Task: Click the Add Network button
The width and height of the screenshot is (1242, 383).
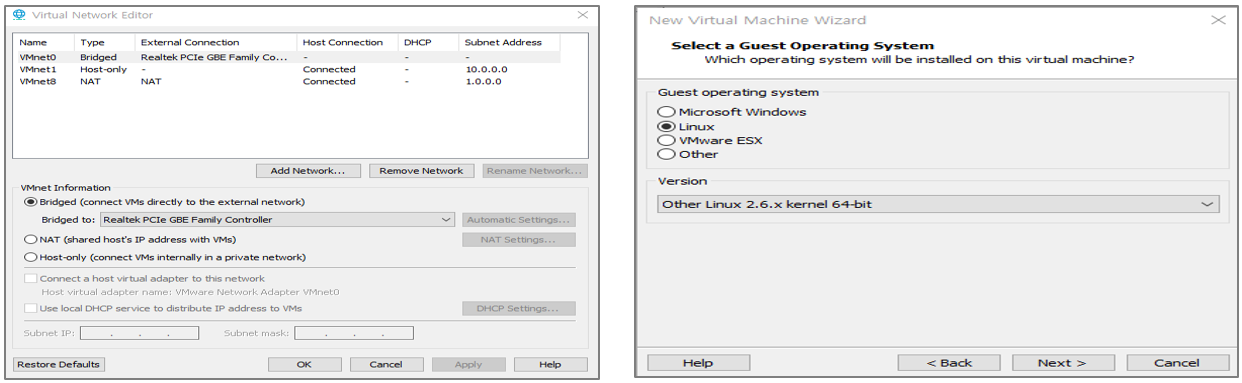Action: coord(308,171)
